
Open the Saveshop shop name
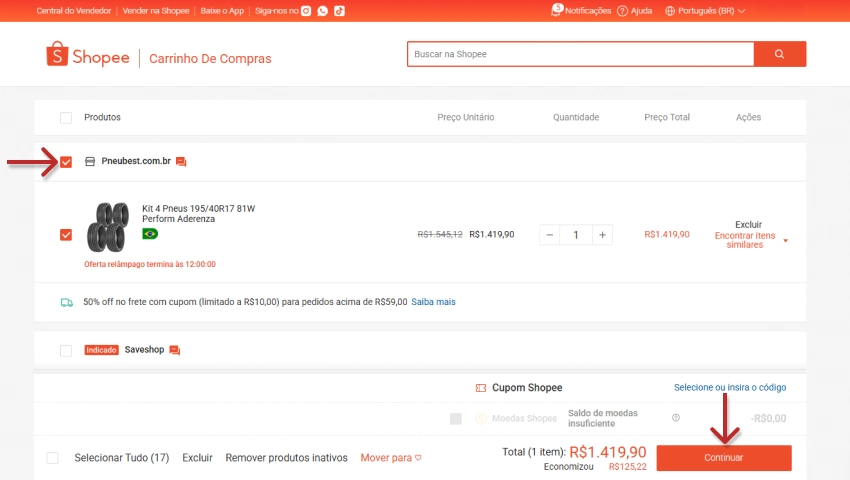click(x=144, y=350)
